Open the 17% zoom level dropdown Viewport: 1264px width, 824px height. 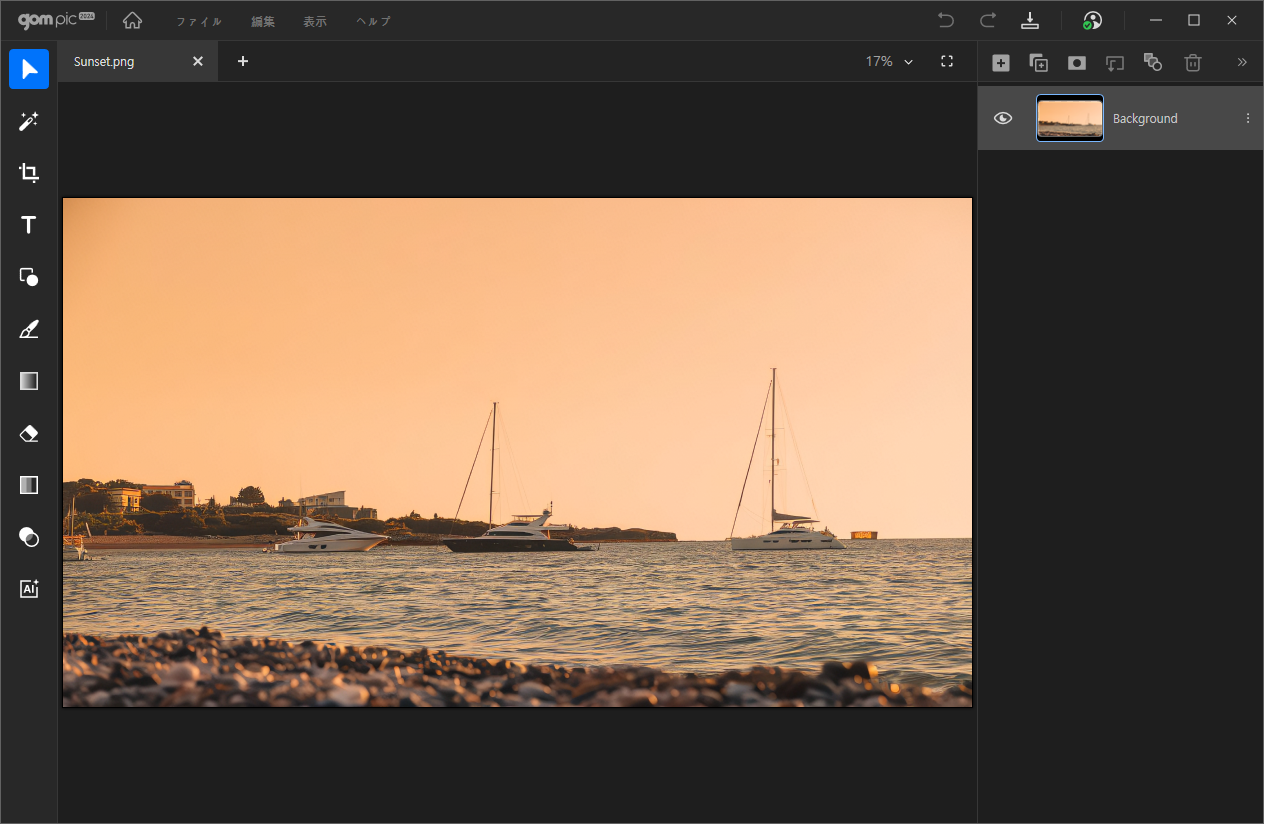coord(889,61)
